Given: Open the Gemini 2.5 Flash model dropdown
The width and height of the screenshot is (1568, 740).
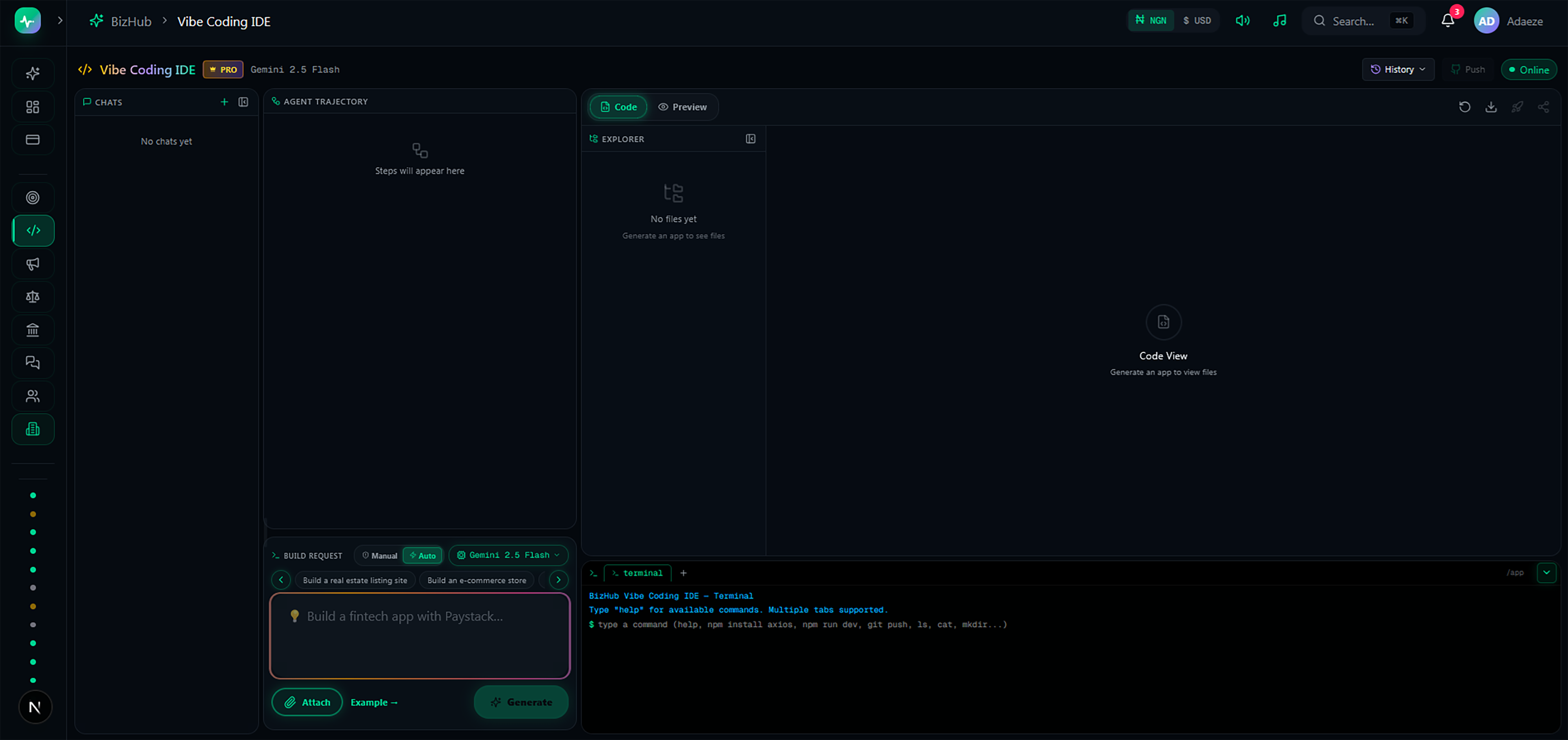Looking at the screenshot, I should [x=508, y=555].
